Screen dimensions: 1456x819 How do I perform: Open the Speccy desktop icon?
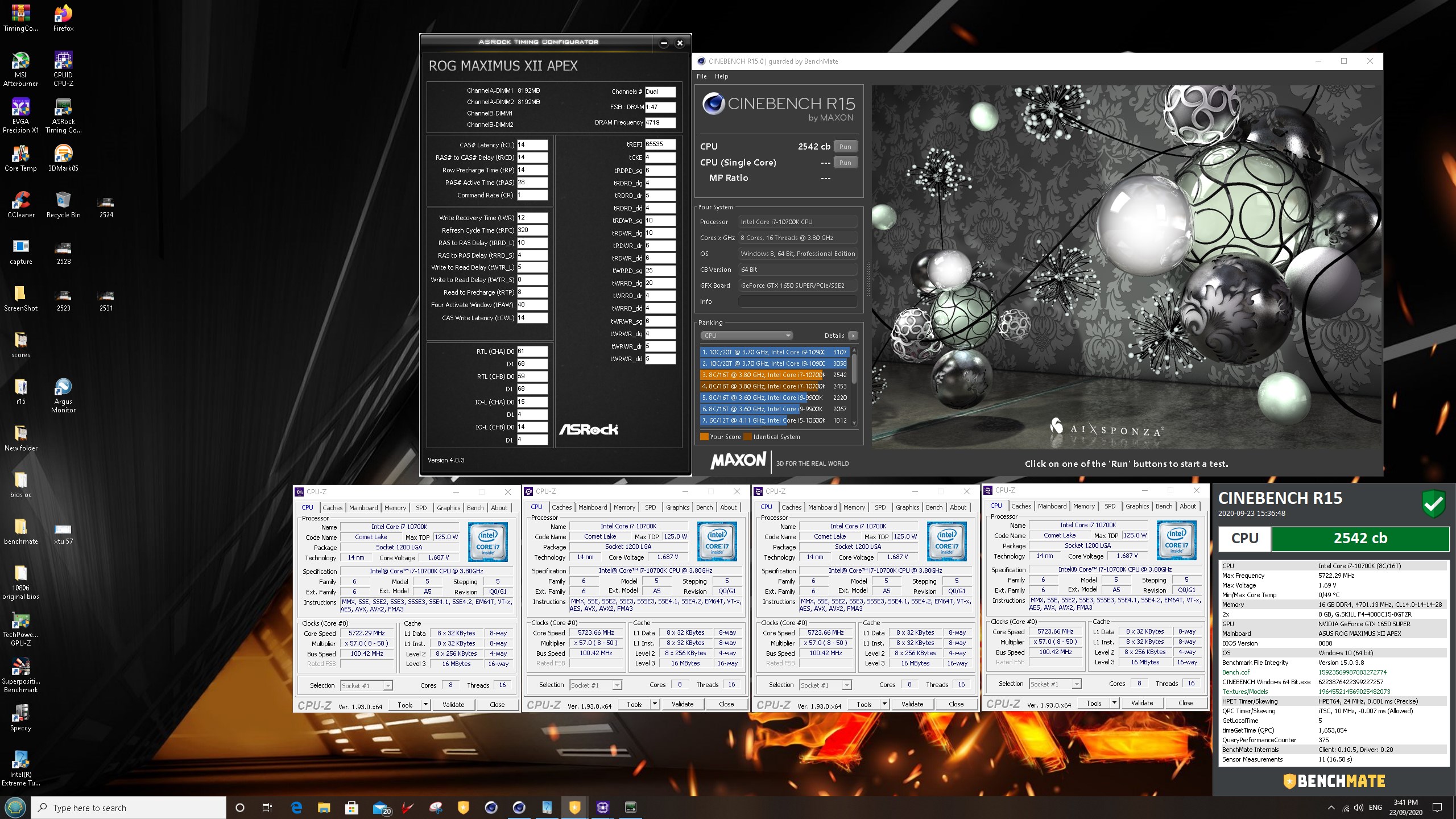20,718
